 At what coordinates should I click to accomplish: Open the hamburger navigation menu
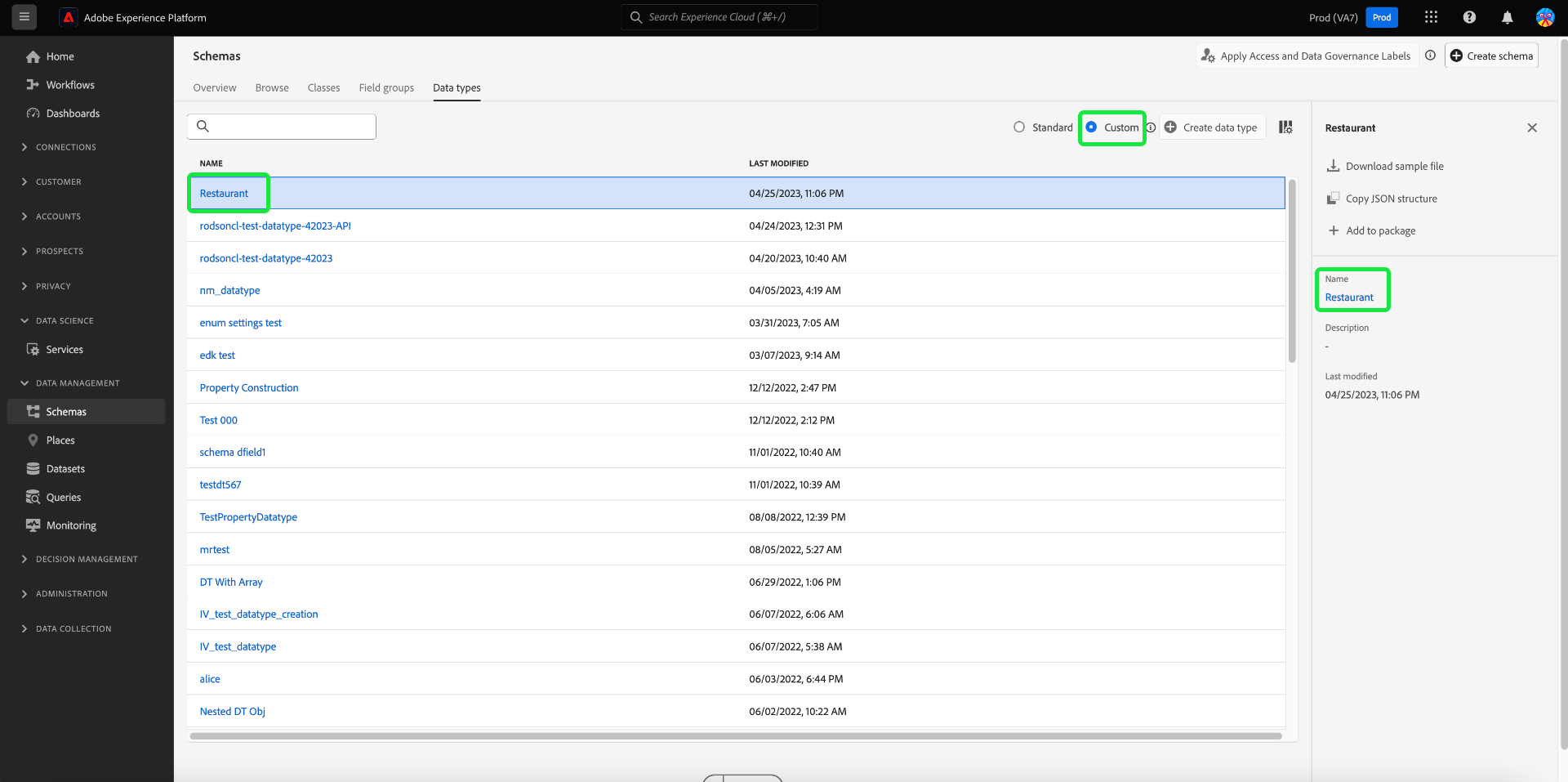pos(24,17)
